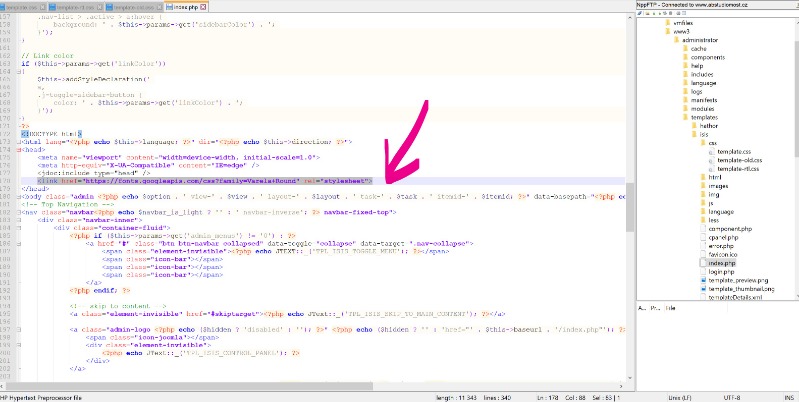Collapse the fold marker on line 186
Viewport: 799px width, 402px height.
[x=19, y=244]
